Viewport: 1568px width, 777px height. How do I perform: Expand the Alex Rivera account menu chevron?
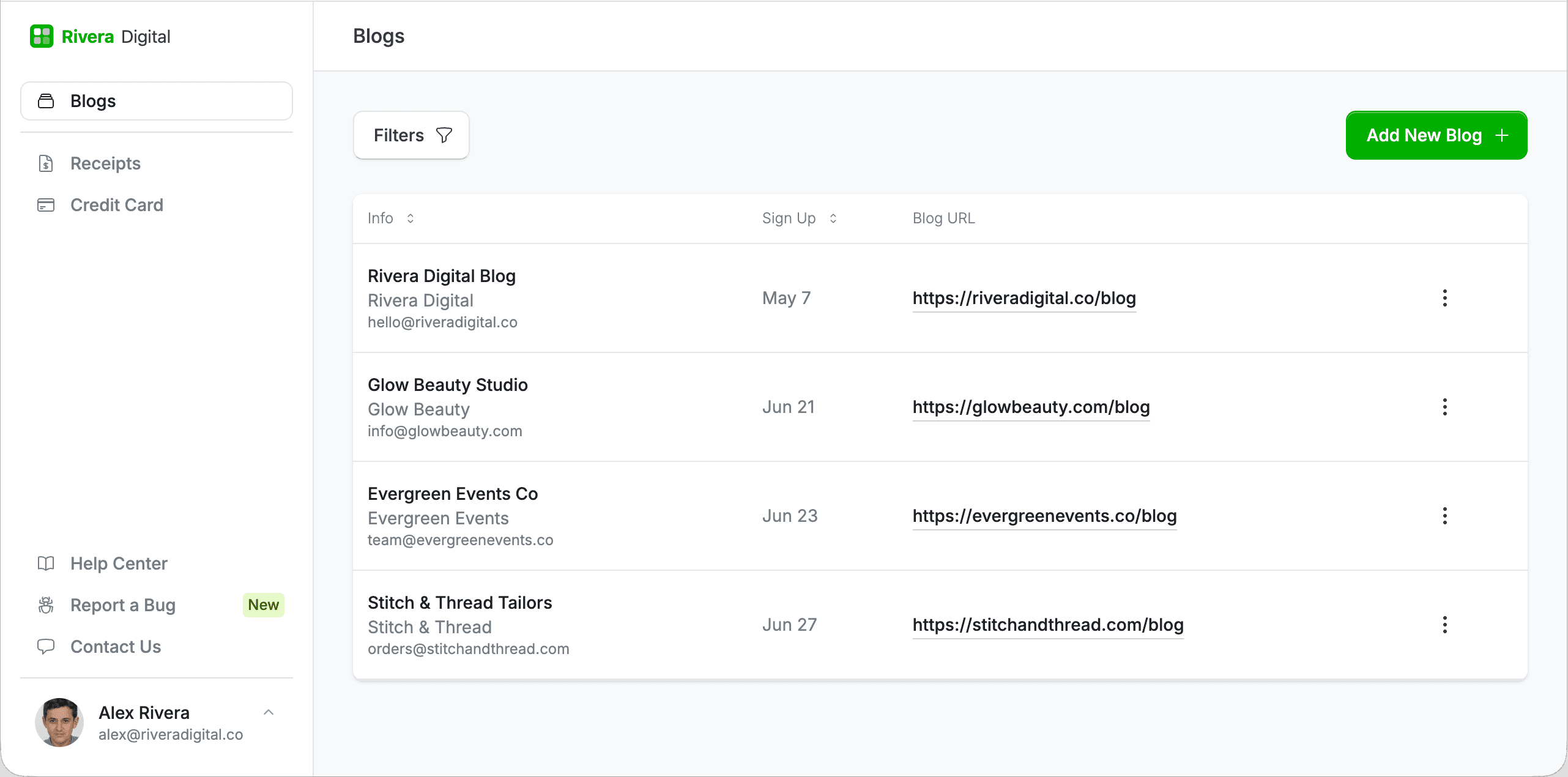(x=269, y=712)
